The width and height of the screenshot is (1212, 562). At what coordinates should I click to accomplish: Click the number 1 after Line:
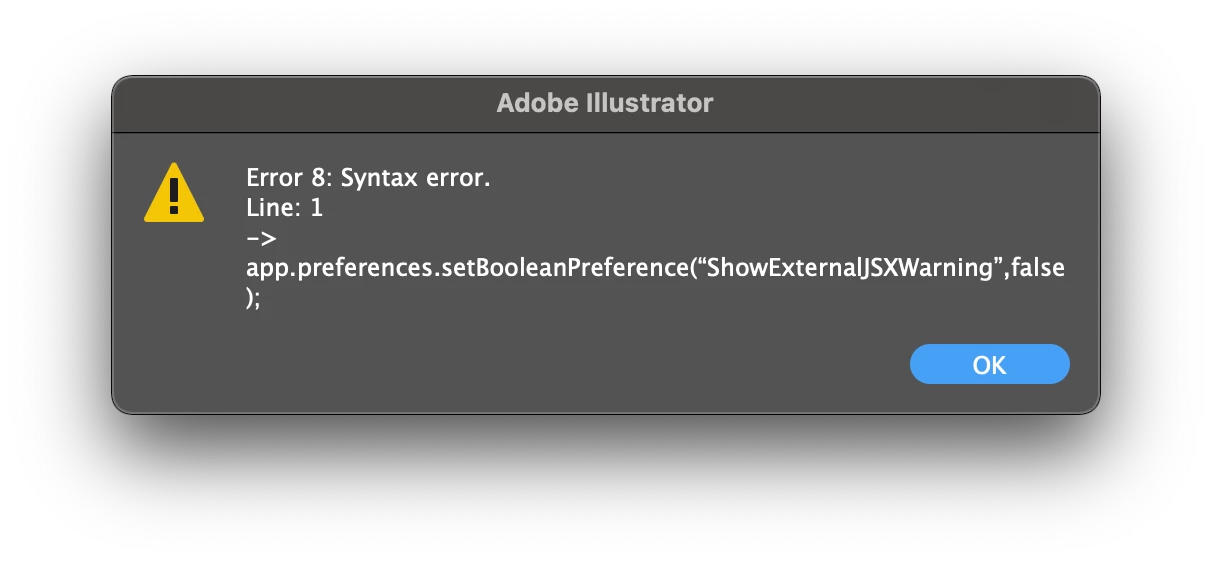317,208
